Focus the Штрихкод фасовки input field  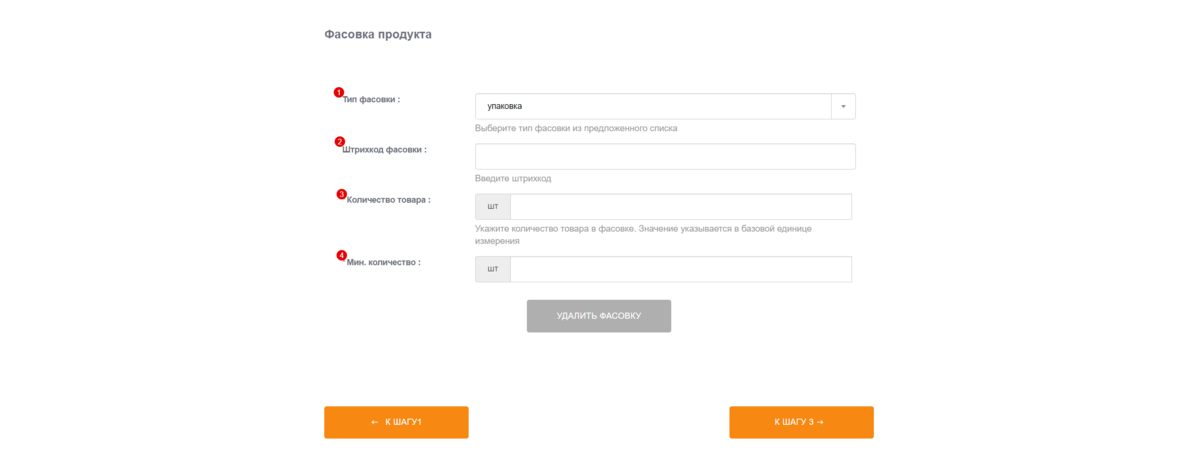pyautogui.click(x=665, y=156)
